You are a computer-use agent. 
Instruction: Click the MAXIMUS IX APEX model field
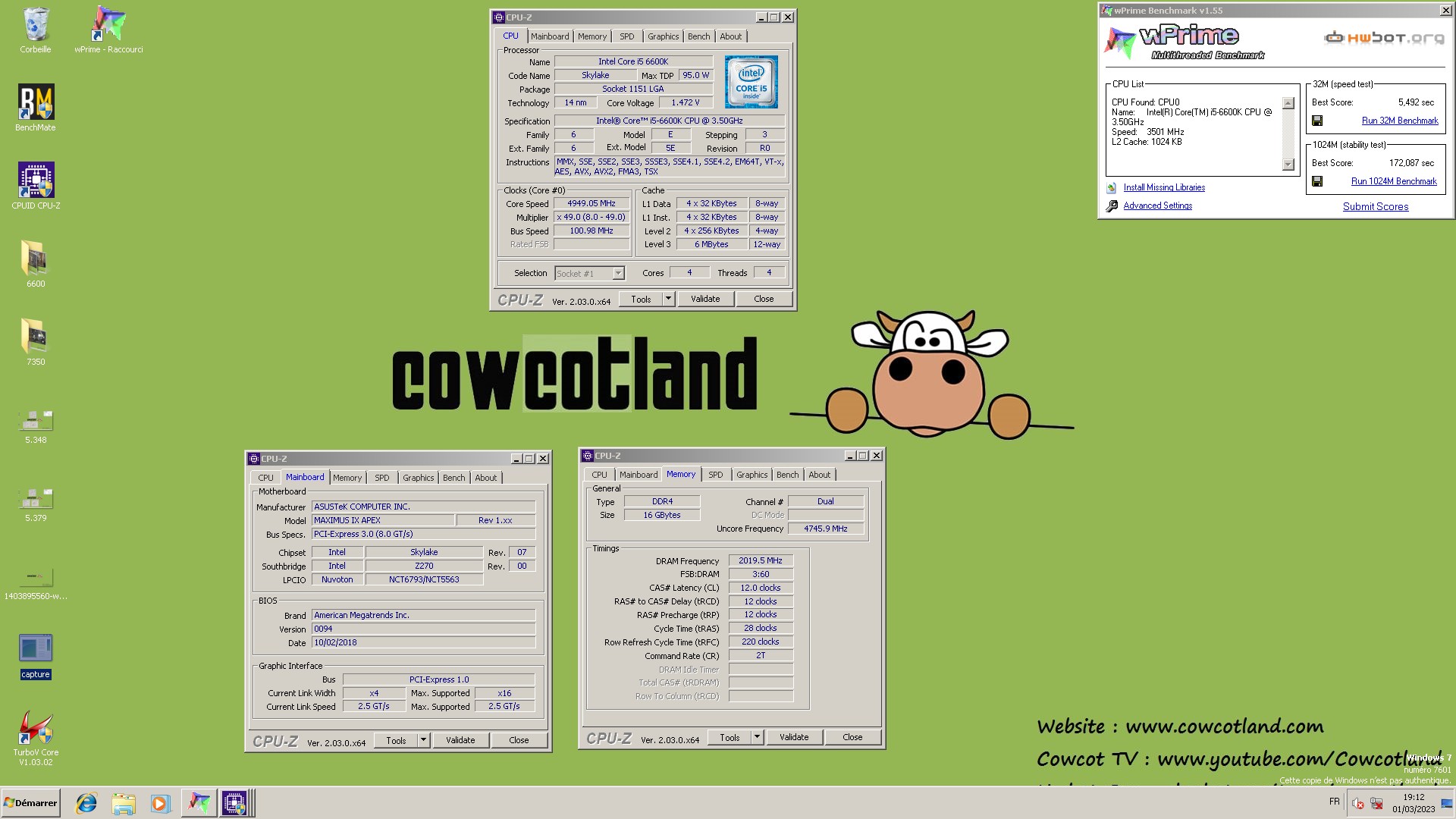click(383, 520)
